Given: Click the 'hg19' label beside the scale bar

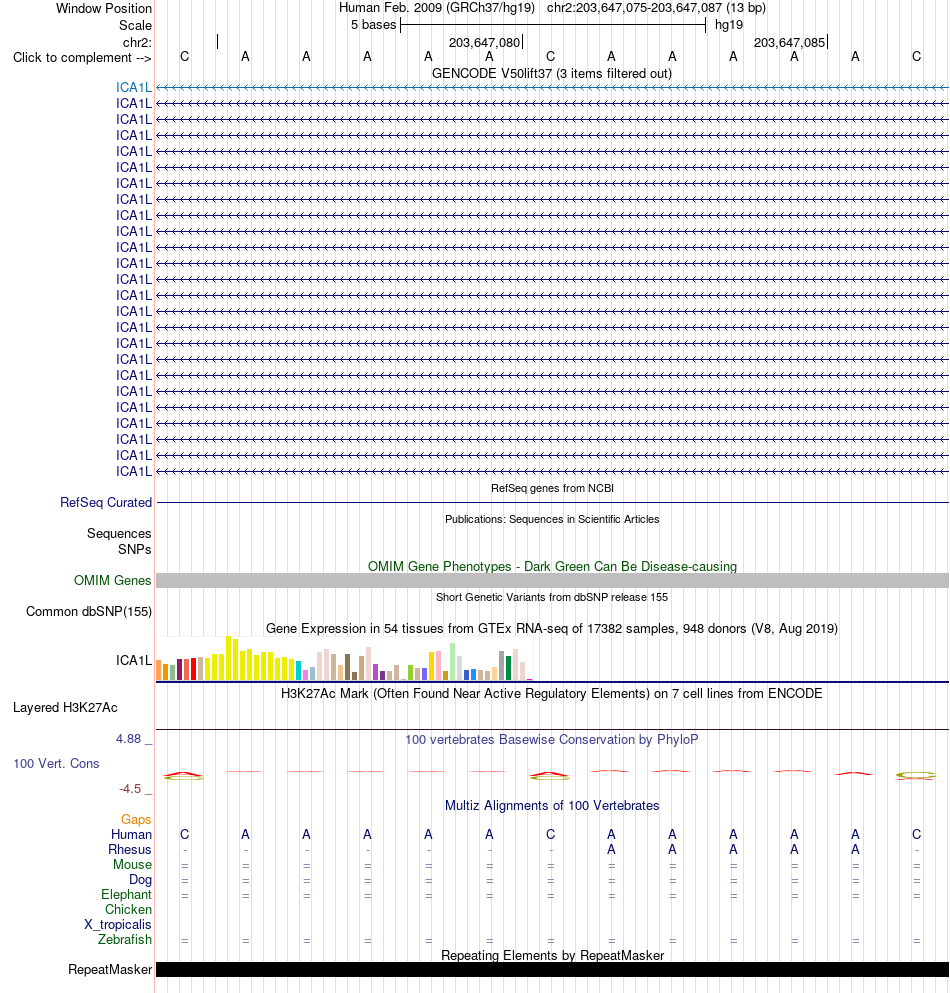Looking at the screenshot, I should (729, 25).
